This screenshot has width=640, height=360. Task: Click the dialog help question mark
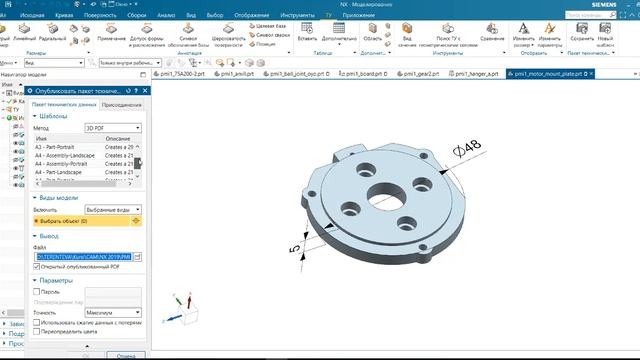point(136,91)
